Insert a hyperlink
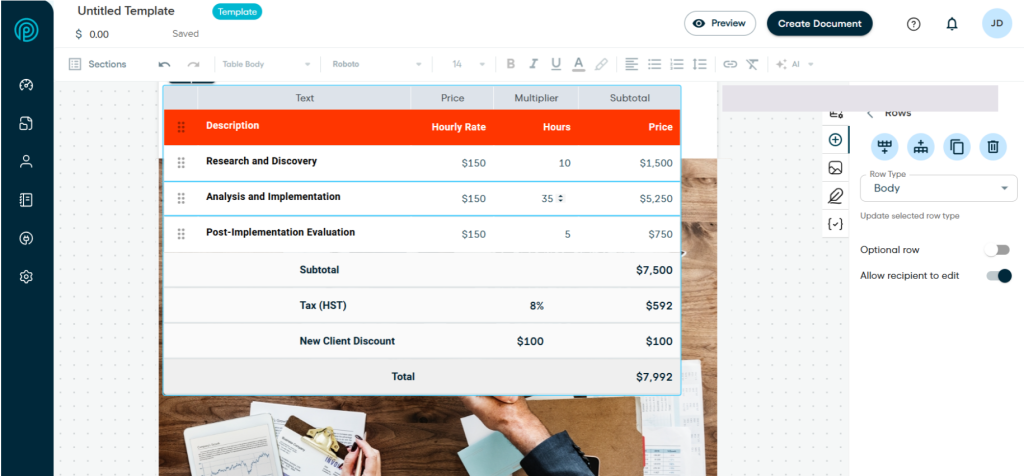The image size is (1024, 476). 730,64
